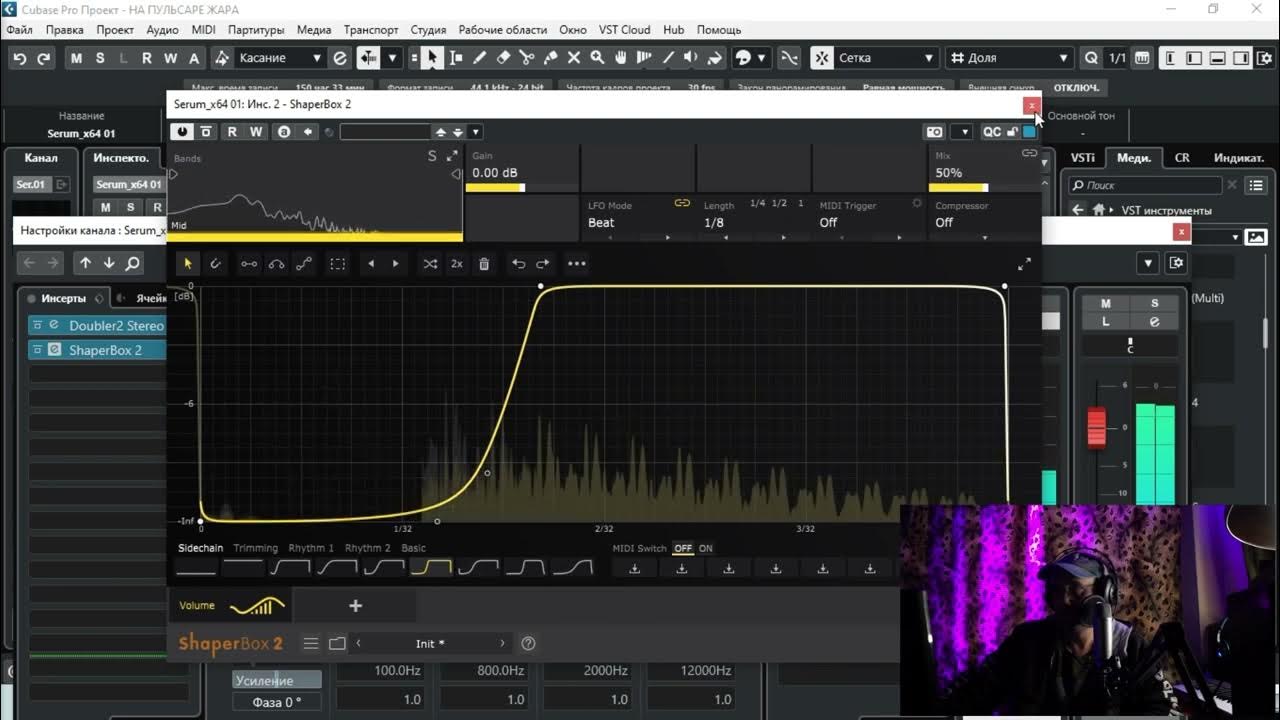Open the Сетка snap type dropdown
This screenshot has height=720, width=1280.
886,58
